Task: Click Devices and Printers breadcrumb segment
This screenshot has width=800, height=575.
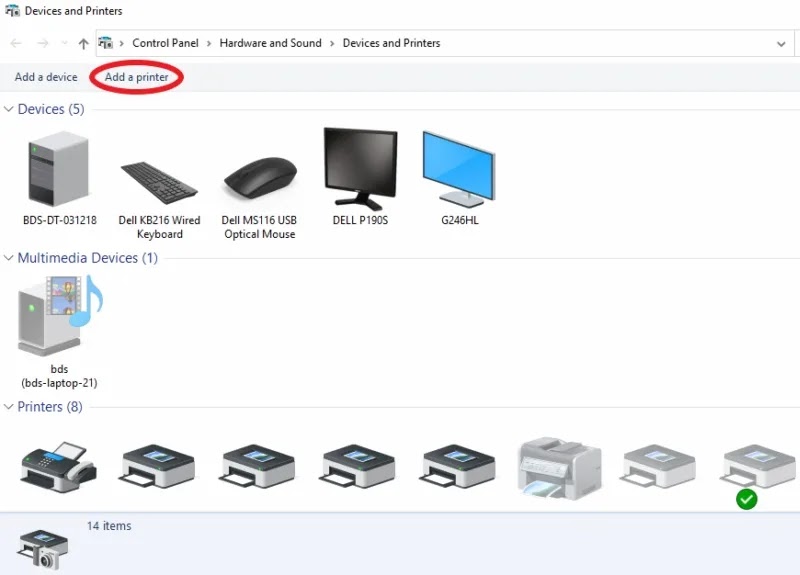Action: (391, 43)
